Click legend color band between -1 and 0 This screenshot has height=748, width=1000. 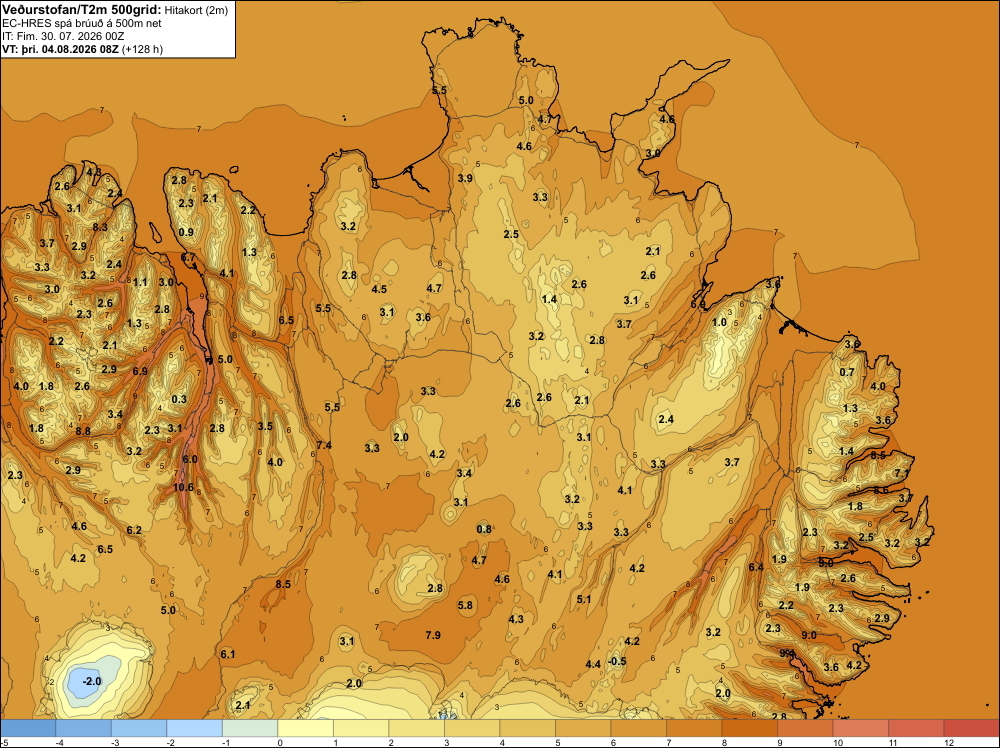click(250, 728)
